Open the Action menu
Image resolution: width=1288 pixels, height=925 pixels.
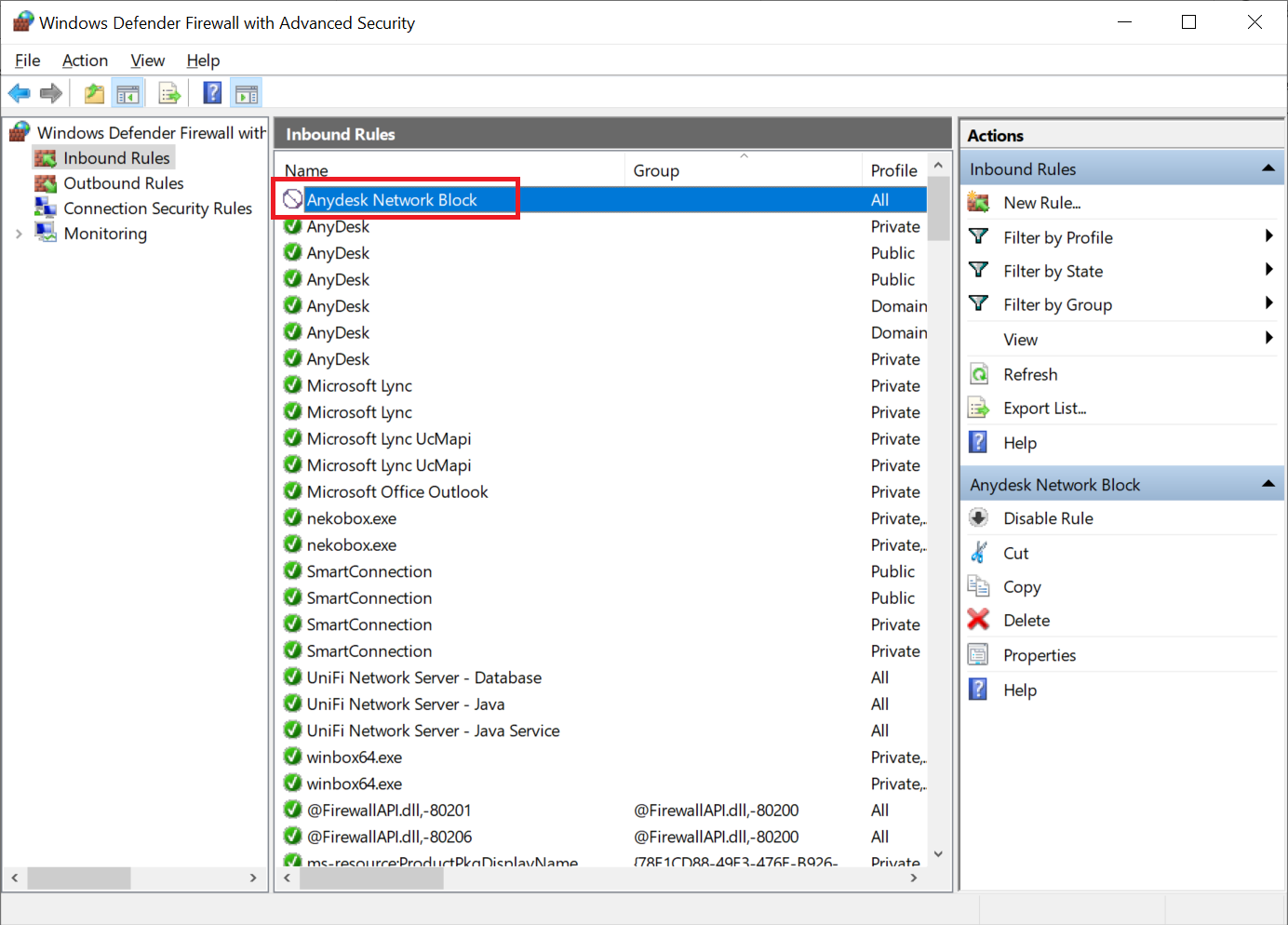coord(85,60)
